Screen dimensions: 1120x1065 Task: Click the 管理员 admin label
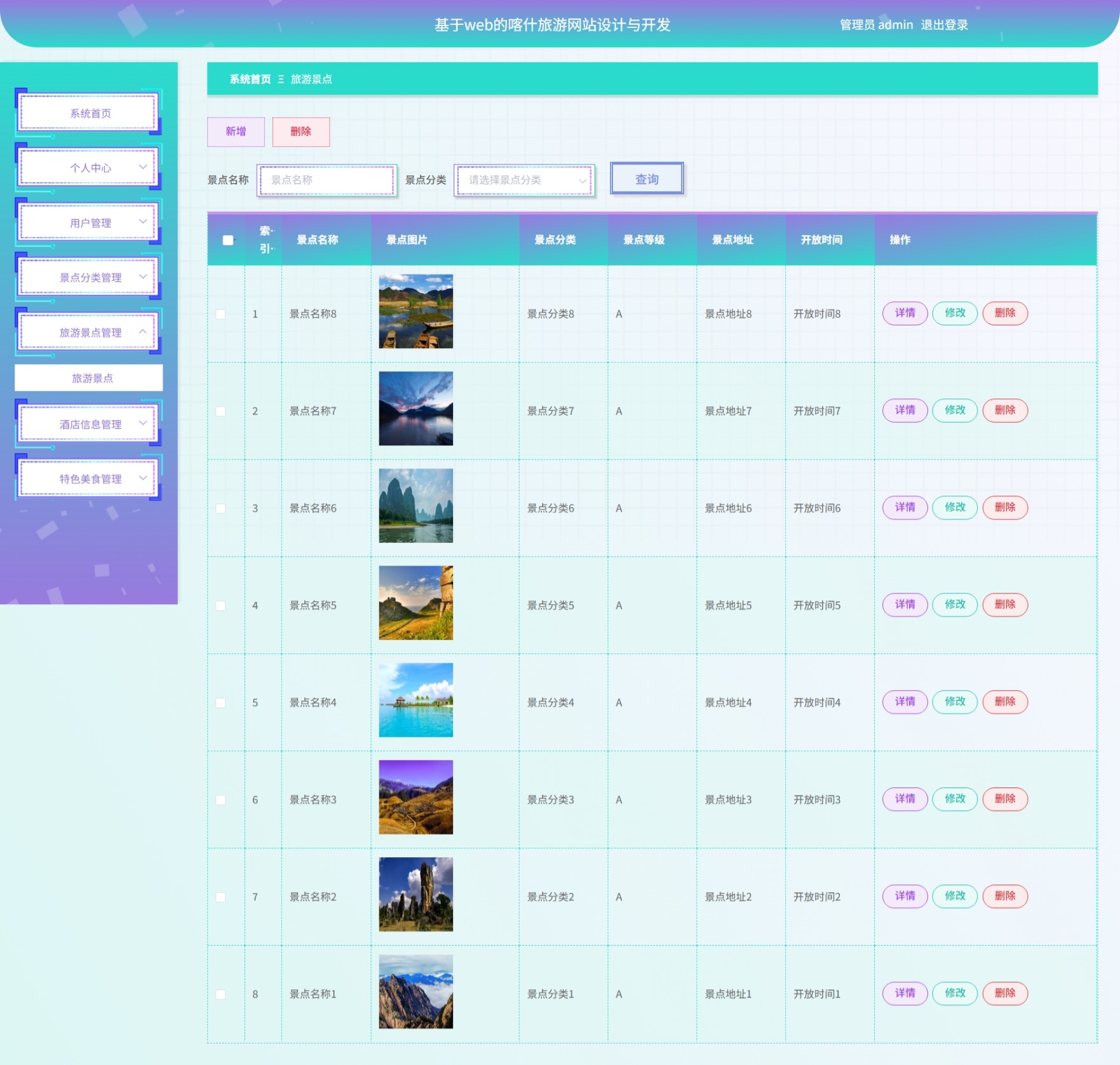(x=877, y=25)
